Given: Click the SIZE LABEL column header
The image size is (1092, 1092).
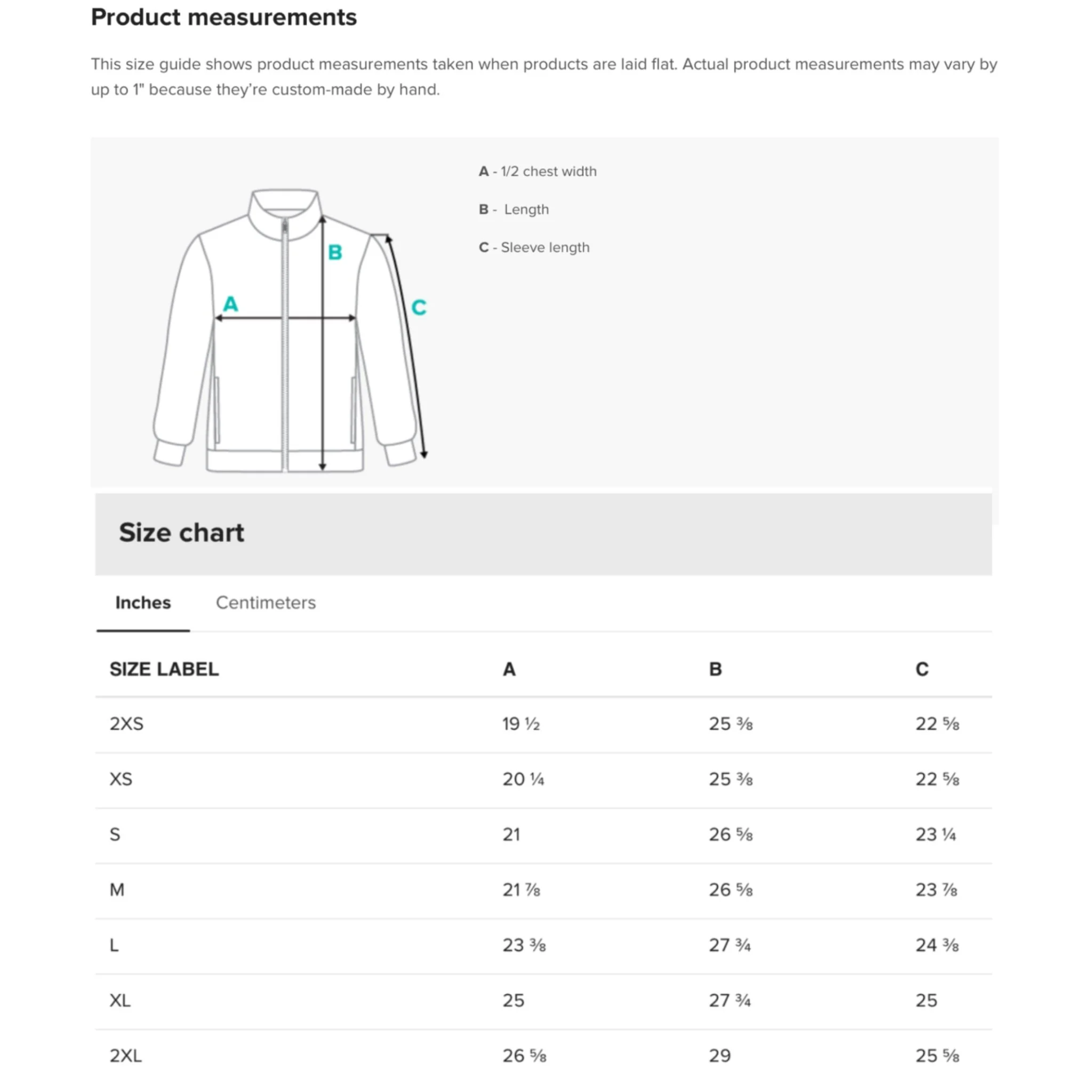Looking at the screenshot, I should (x=164, y=669).
